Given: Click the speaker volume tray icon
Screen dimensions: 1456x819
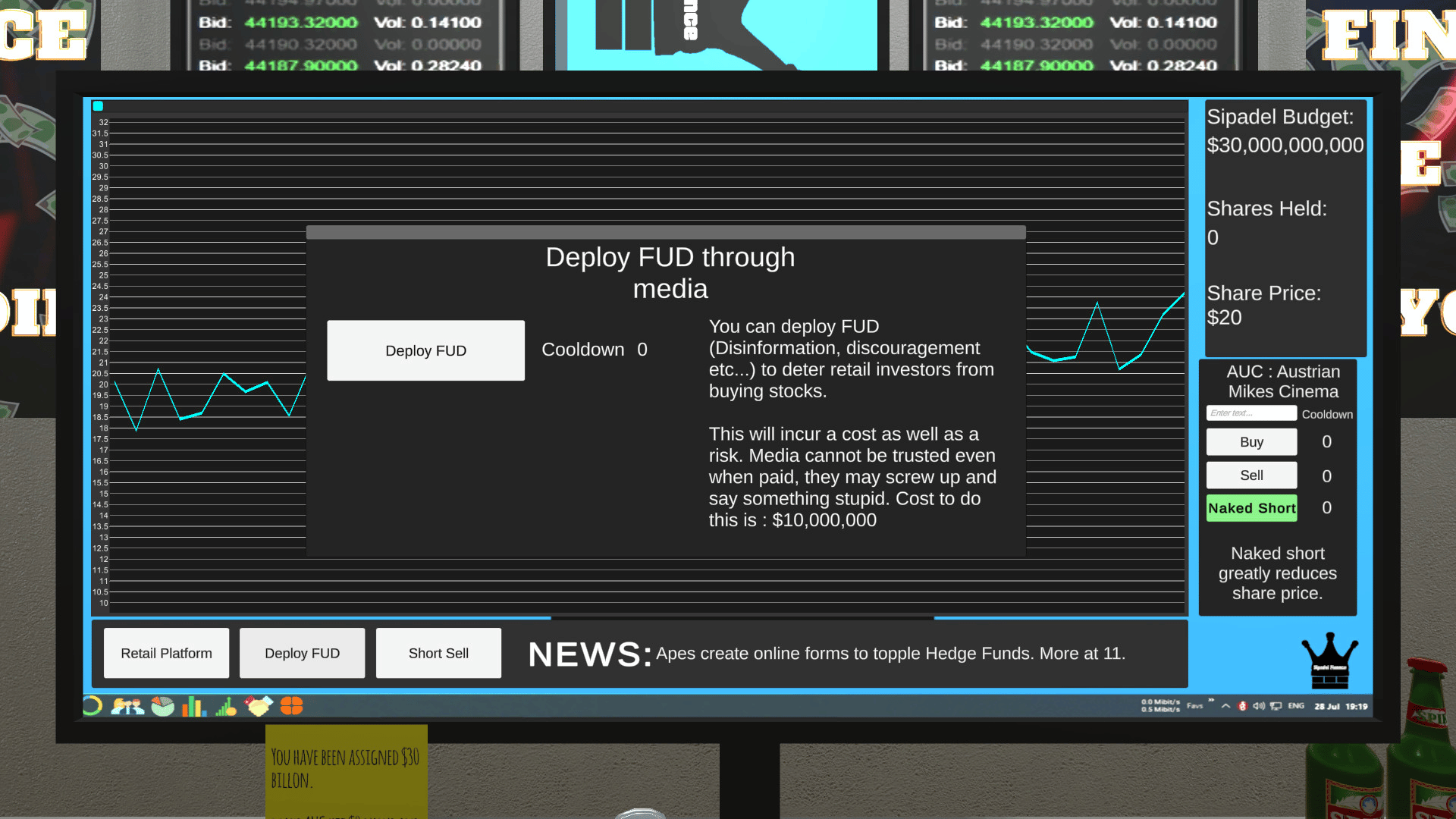Looking at the screenshot, I should click(x=1259, y=706).
